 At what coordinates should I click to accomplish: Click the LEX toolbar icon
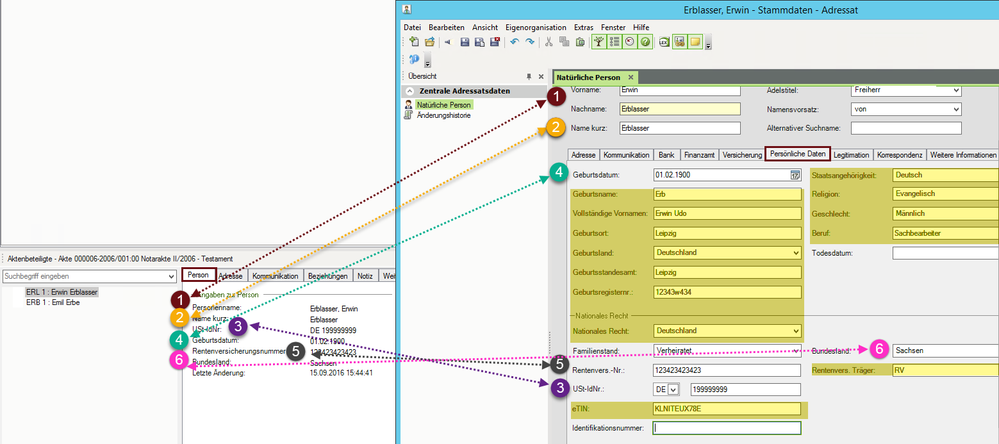(x=665, y=42)
